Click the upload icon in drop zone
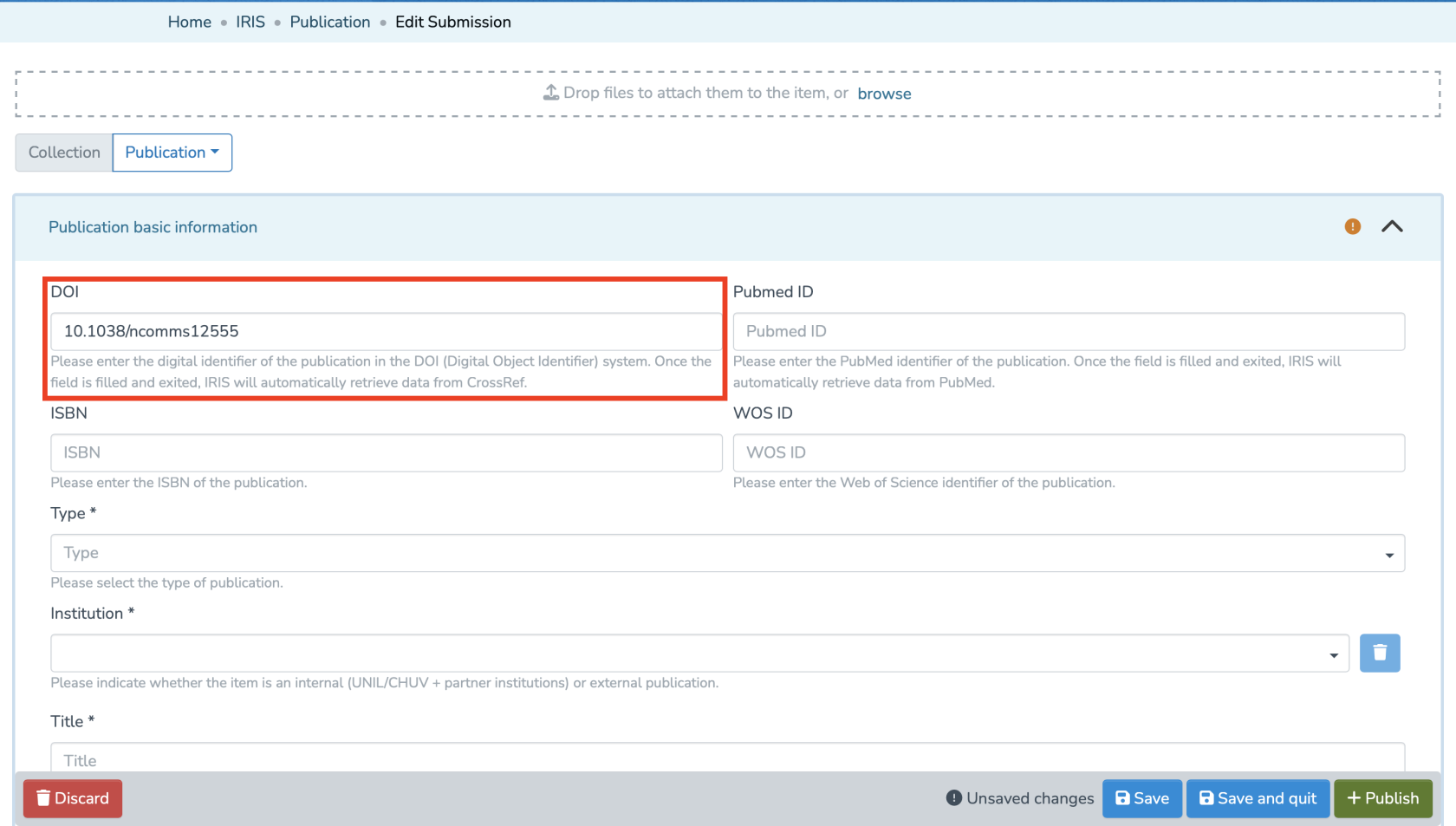The height and width of the screenshot is (826, 1456). point(551,93)
